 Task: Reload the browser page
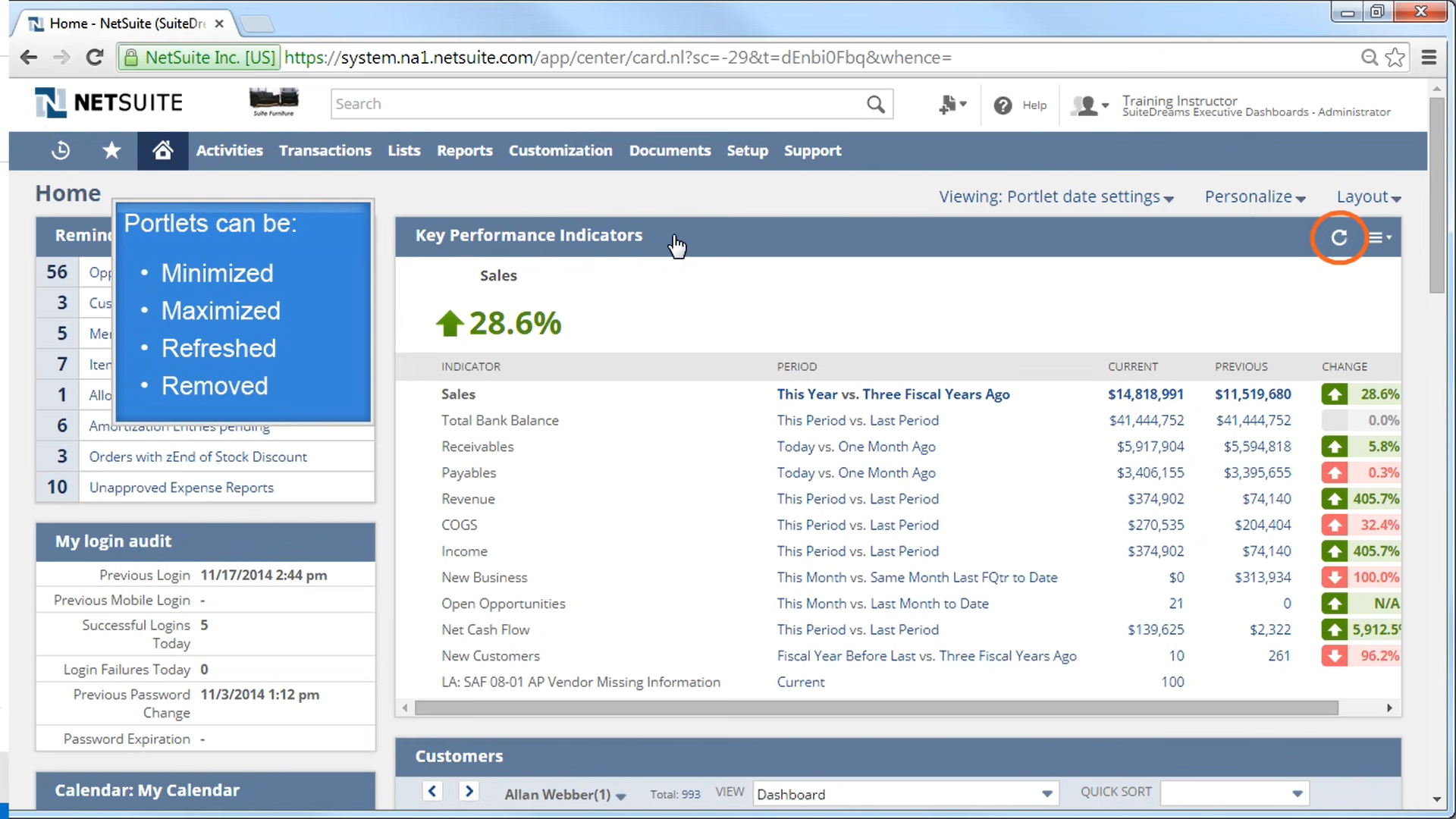point(95,58)
